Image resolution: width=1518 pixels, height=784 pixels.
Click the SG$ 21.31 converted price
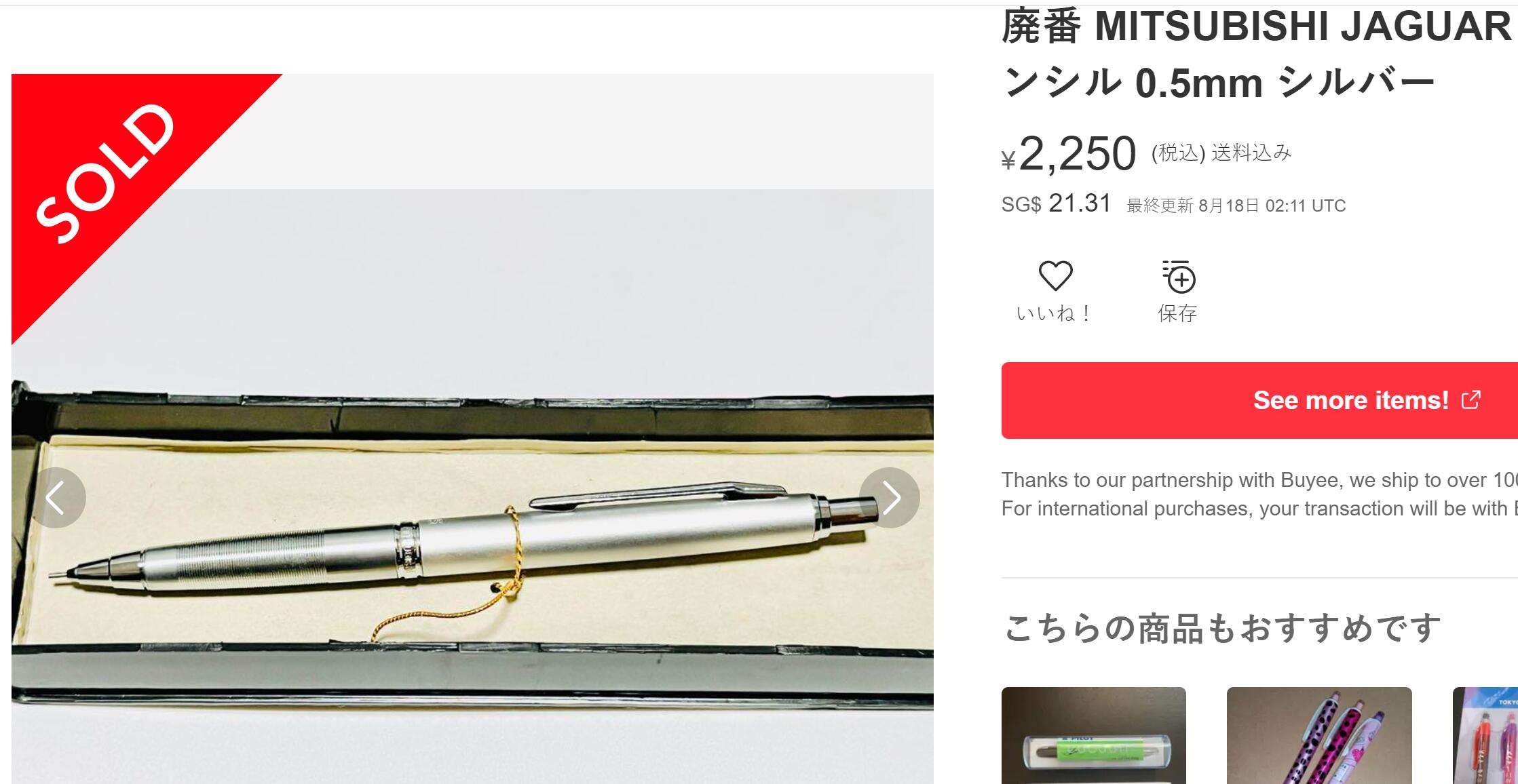pyautogui.click(x=1056, y=203)
